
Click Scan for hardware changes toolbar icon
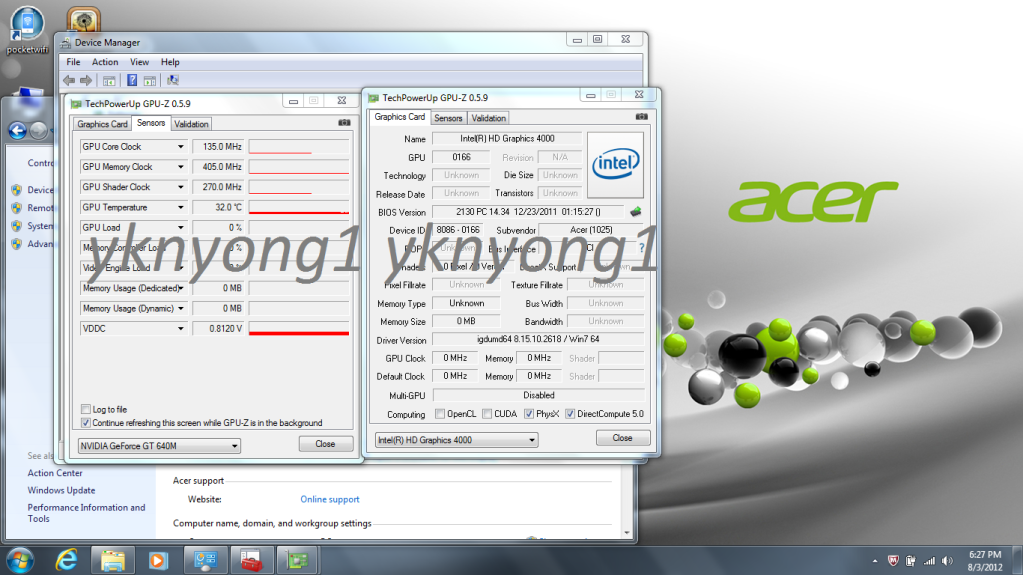pos(173,80)
